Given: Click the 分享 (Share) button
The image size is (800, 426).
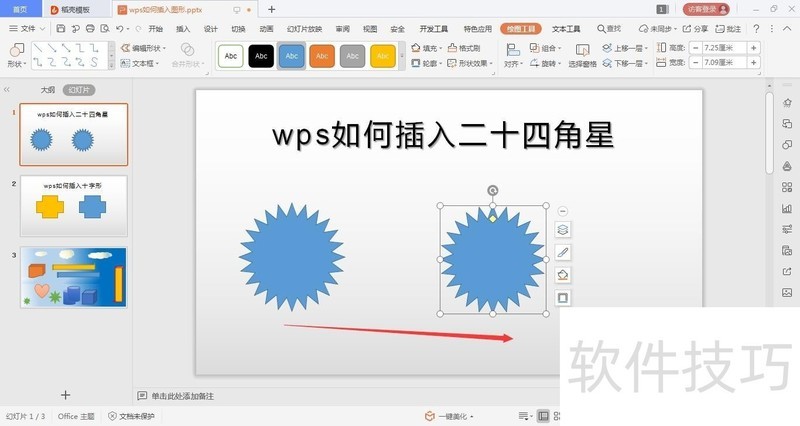Looking at the screenshot, I should 695,29.
